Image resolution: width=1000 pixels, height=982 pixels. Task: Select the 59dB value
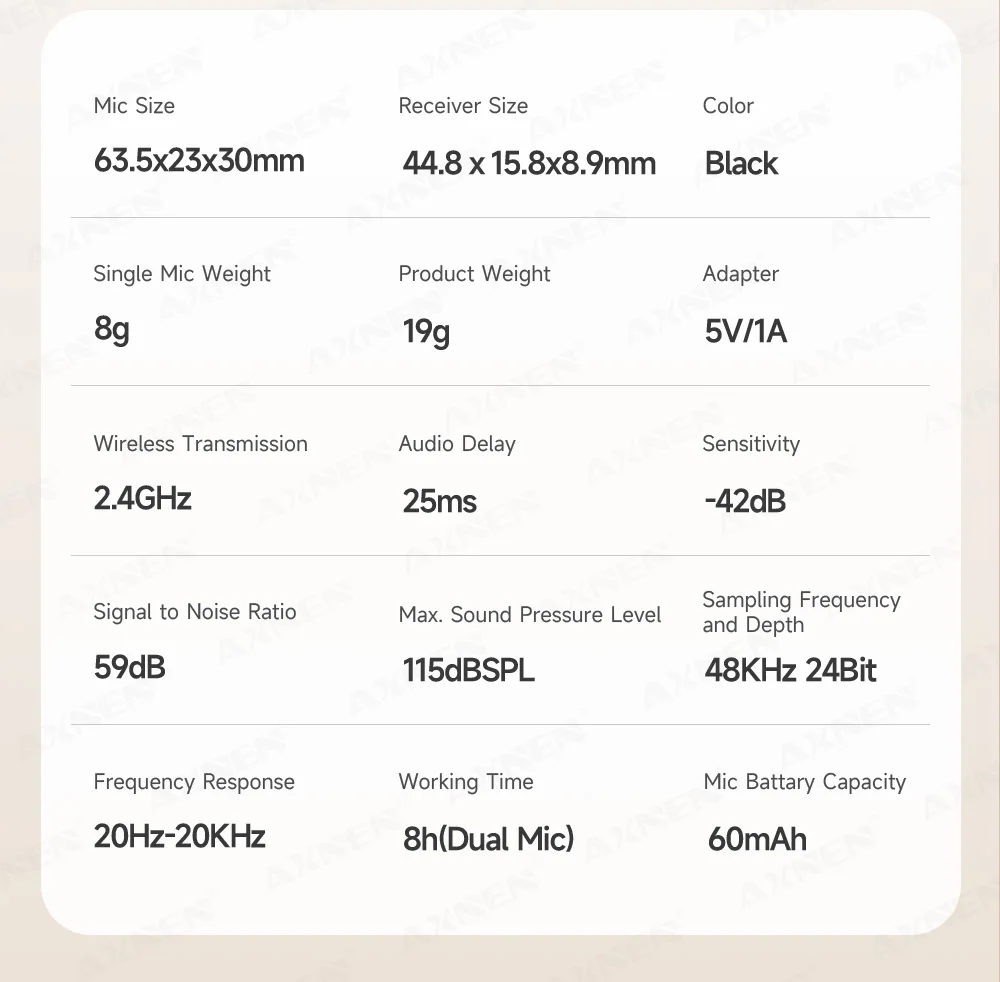[130, 667]
